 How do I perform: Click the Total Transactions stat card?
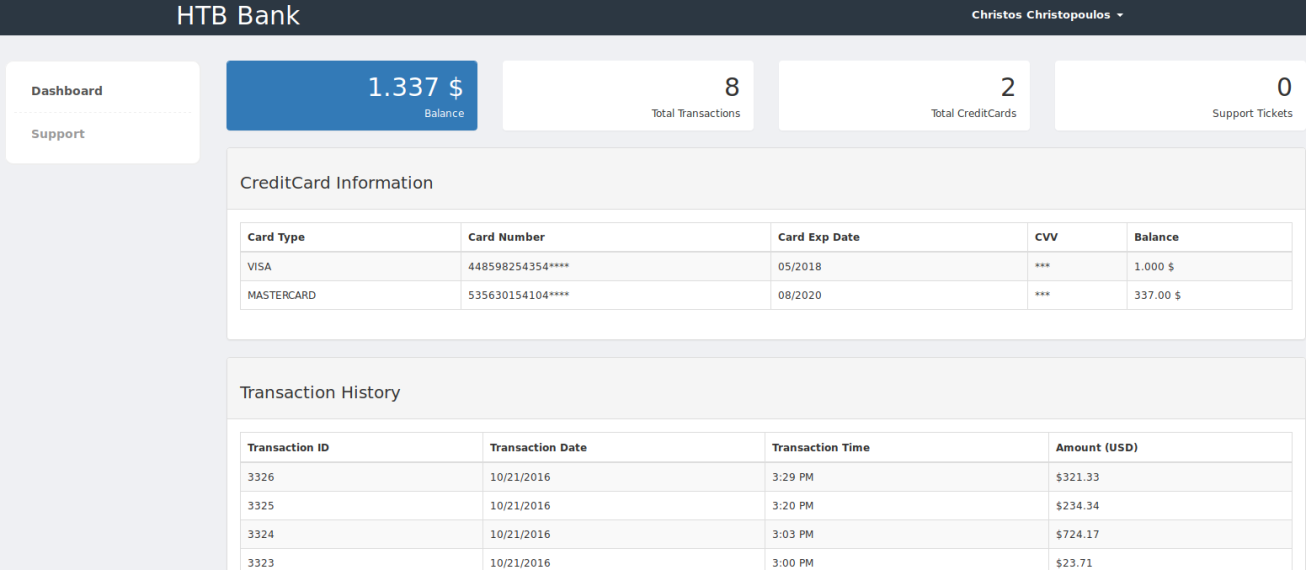[628, 96]
